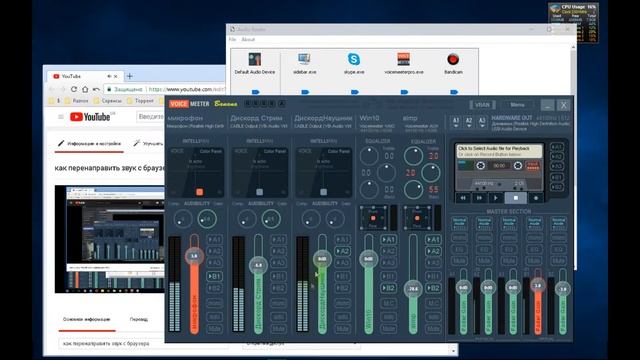640x360 pixels.
Task: Expand the arrow under Default Audio Device
Action: [x=256, y=92]
